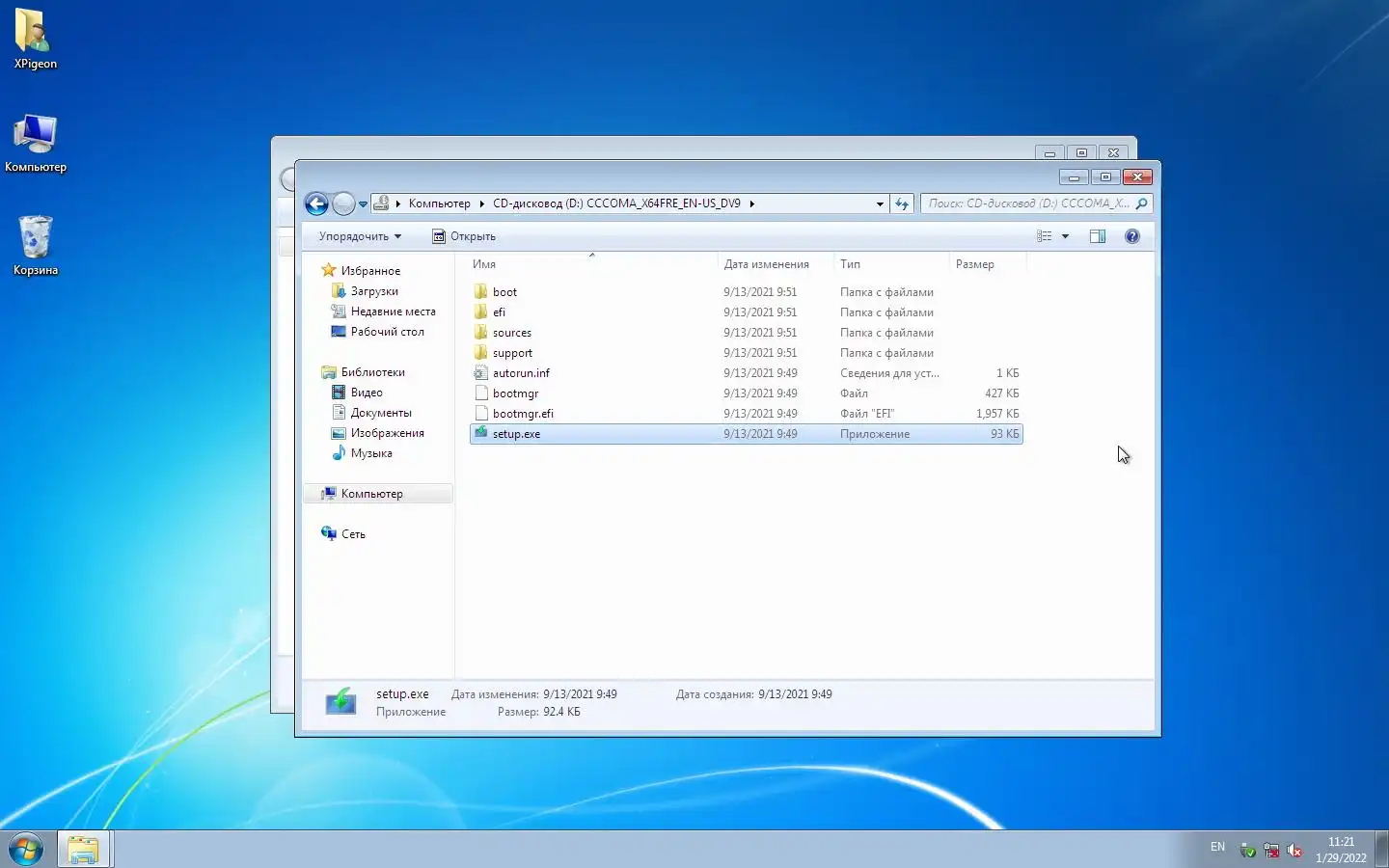Screen dimensions: 1389x868
Task: Sort by Дата изменения column header
Action: (776, 264)
